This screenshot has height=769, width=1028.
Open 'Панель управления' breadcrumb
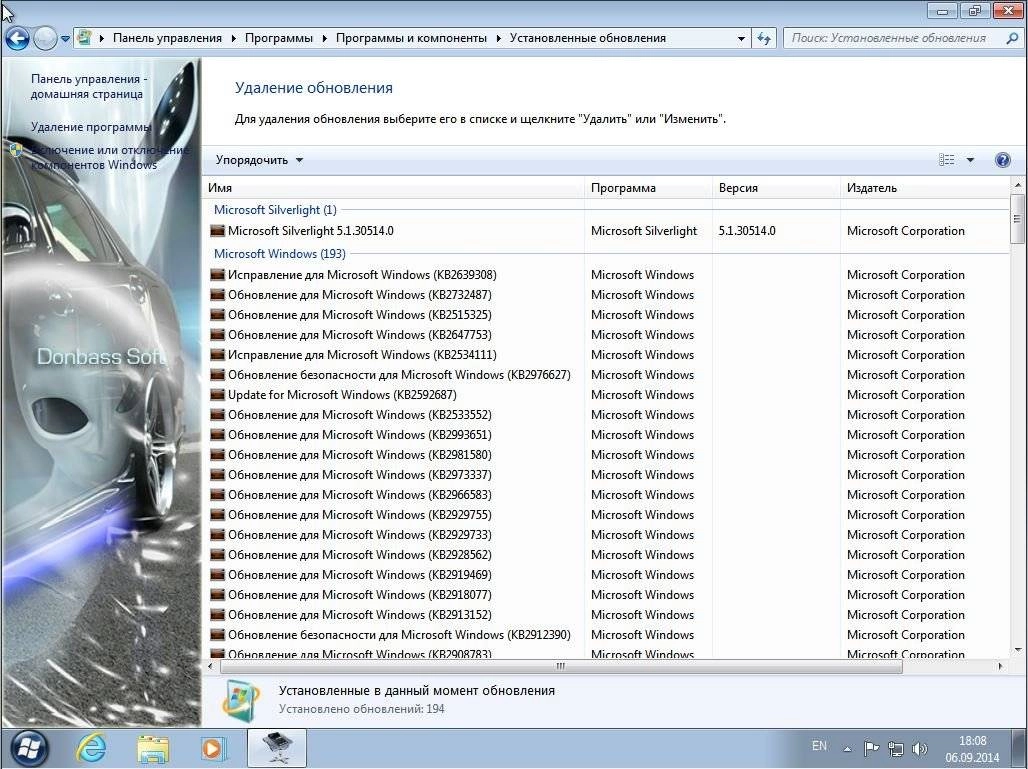tap(167, 38)
